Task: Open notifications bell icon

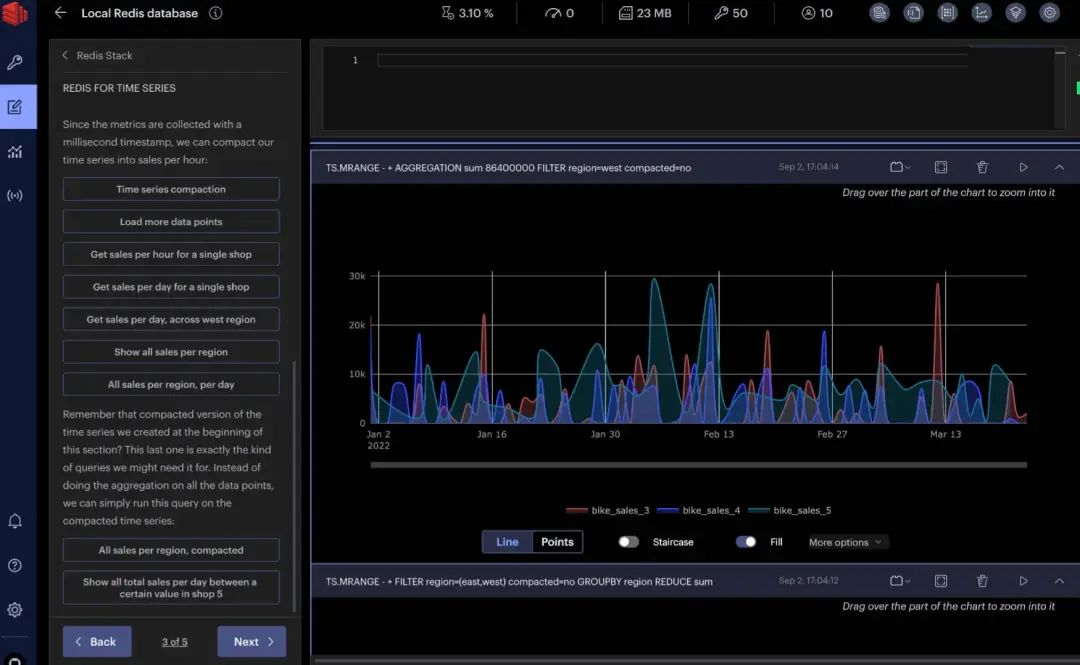Action: click(14, 521)
